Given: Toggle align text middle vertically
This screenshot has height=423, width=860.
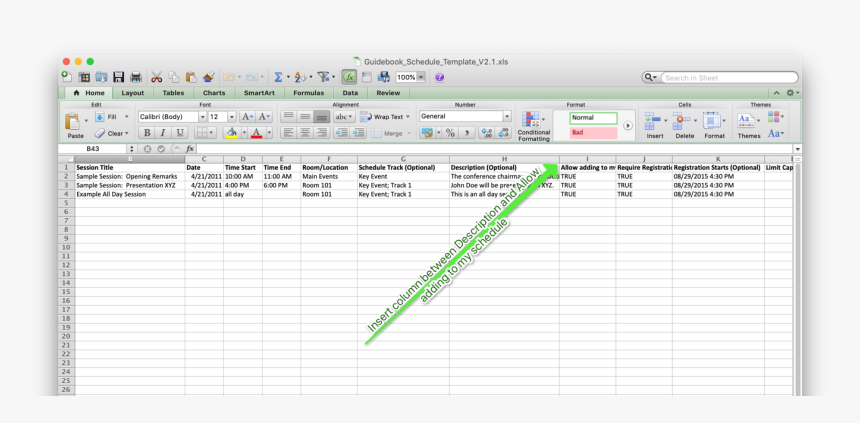Looking at the screenshot, I should 305,117.
